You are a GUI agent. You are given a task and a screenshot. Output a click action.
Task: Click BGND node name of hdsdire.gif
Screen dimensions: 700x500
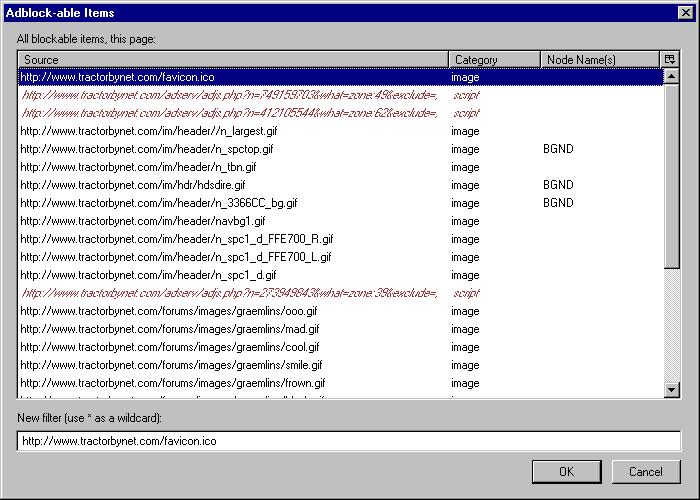(x=558, y=185)
